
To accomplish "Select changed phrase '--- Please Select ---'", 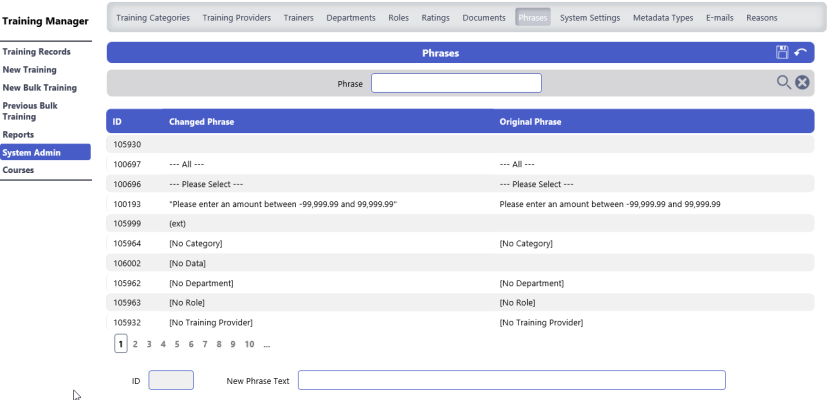I will (x=206, y=184).
